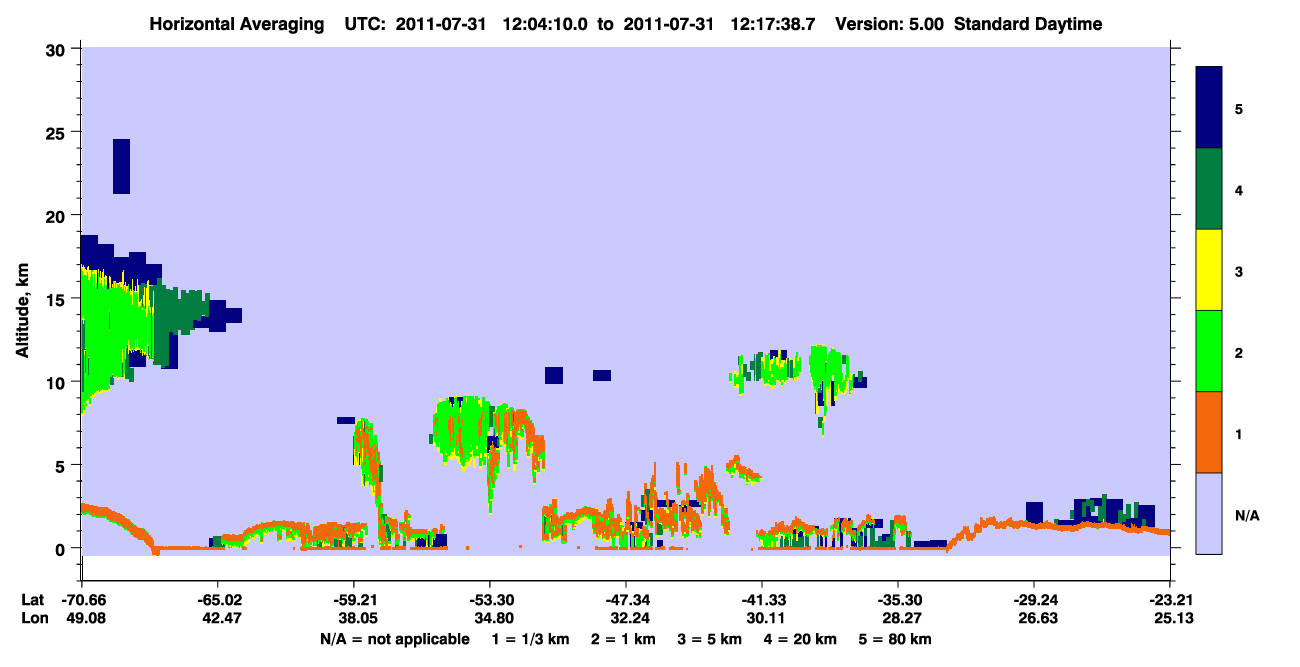Click the '25' altitude tick label
The image size is (1300, 667).
point(57,132)
